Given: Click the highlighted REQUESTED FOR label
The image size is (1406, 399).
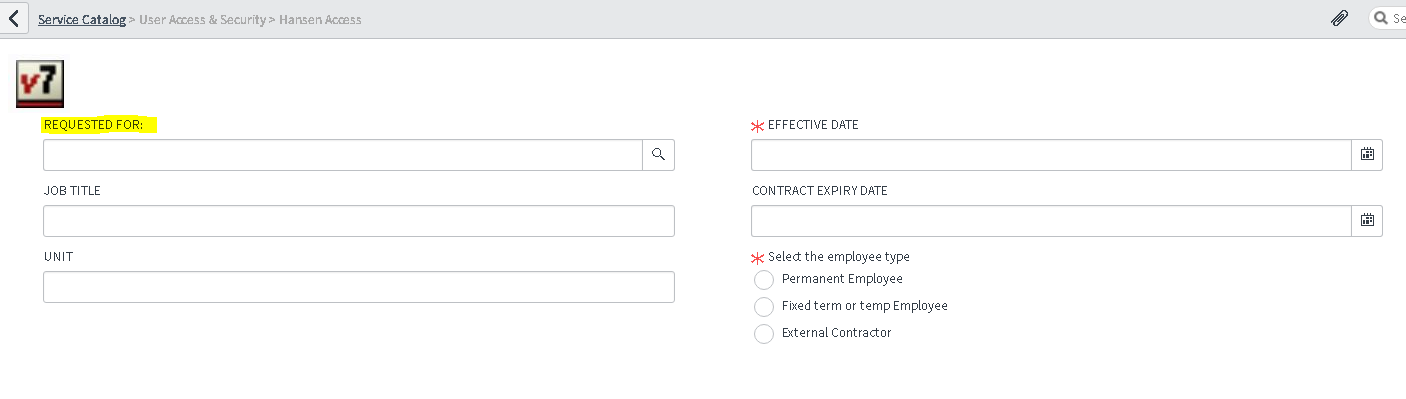Looking at the screenshot, I should [x=100, y=125].
